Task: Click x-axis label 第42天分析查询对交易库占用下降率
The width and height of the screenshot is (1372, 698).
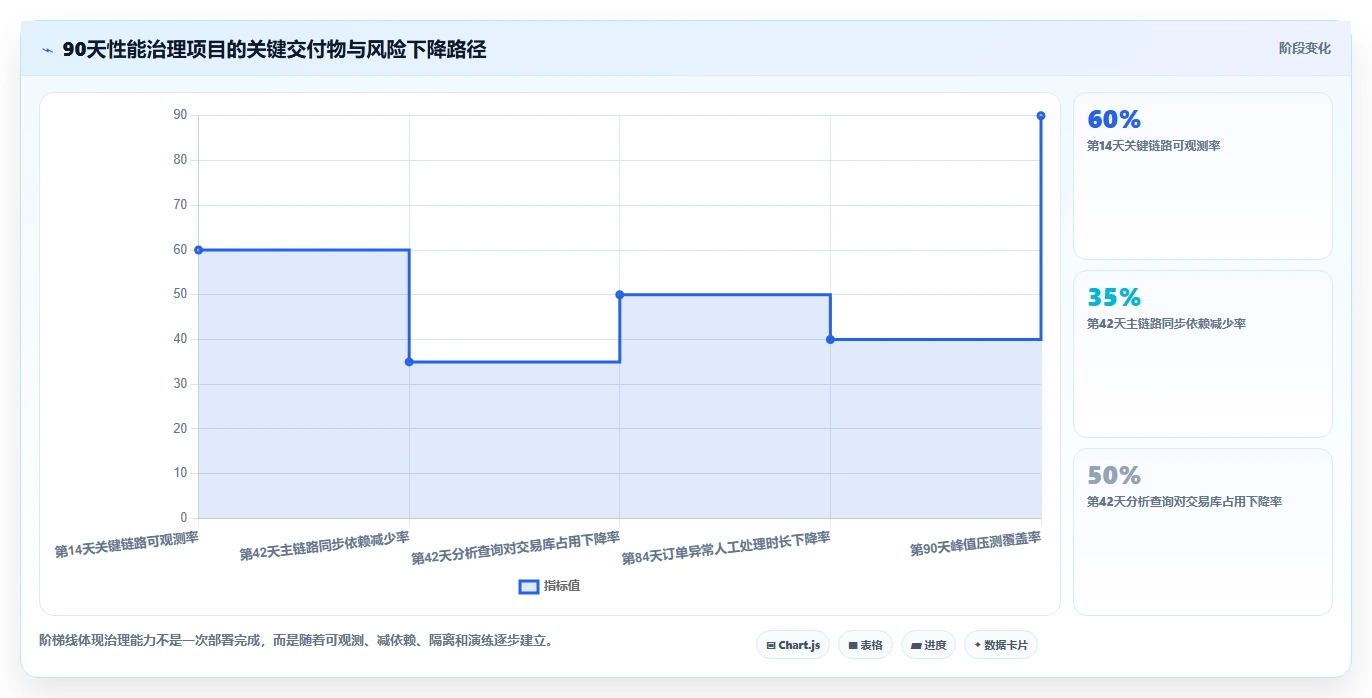Action: click(516, 548)
